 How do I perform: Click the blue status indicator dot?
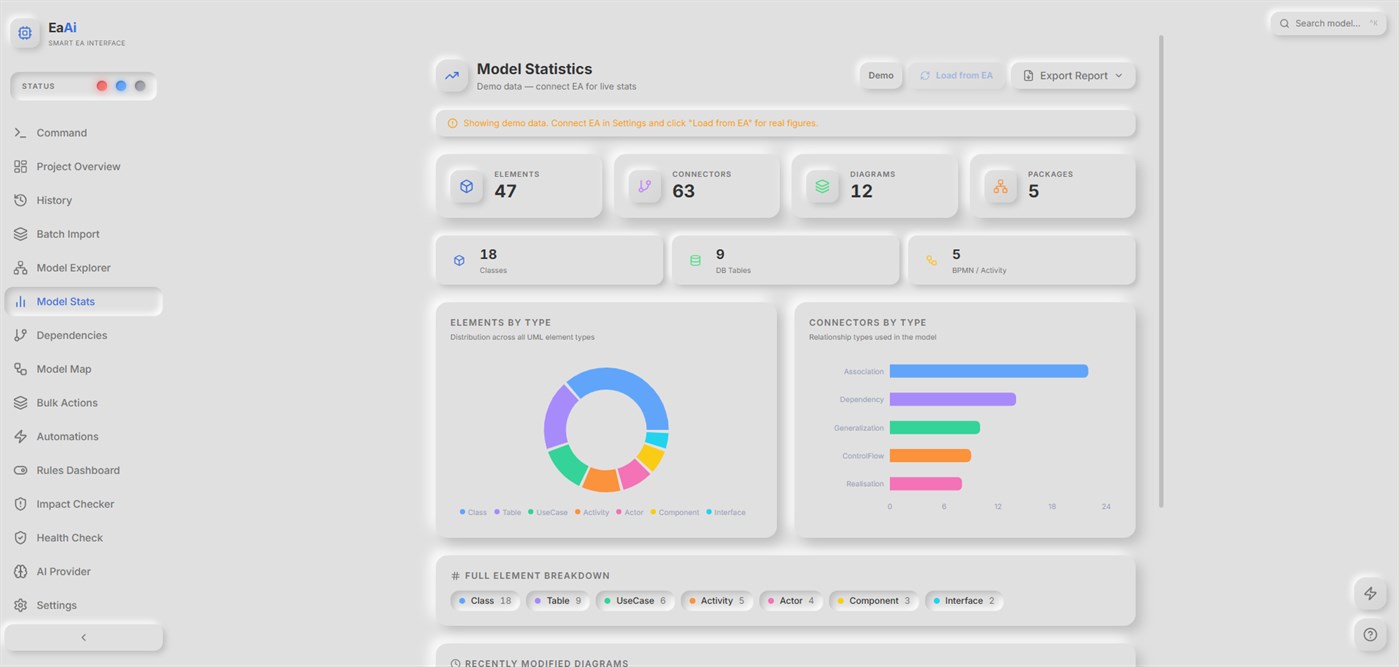[x=121, y=86]
